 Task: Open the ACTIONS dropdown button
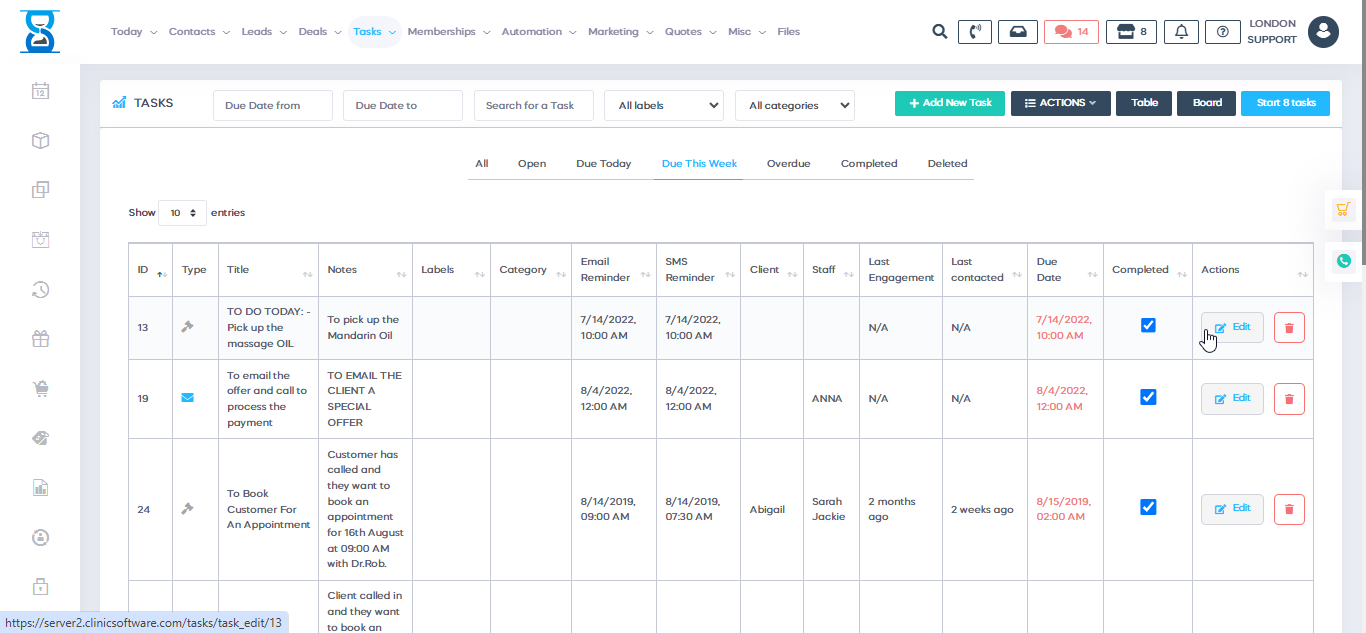point(1060,103)
